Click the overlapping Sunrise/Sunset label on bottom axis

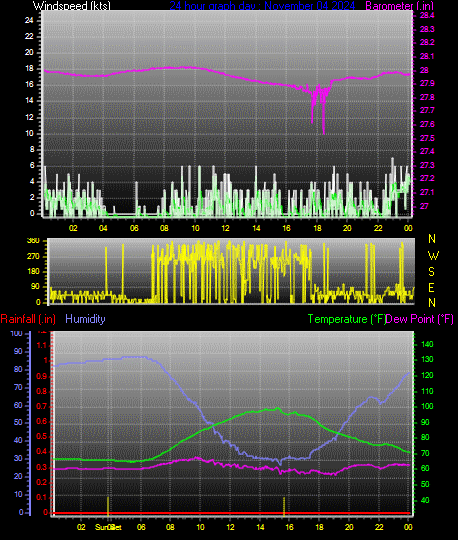click(x=108, y=527)
